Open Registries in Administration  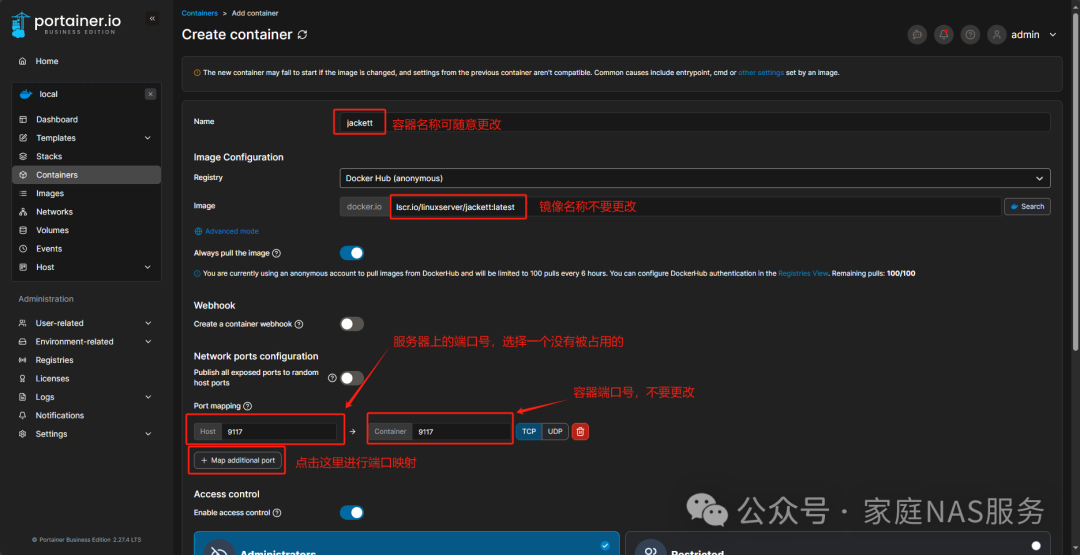tap(54, 360)
